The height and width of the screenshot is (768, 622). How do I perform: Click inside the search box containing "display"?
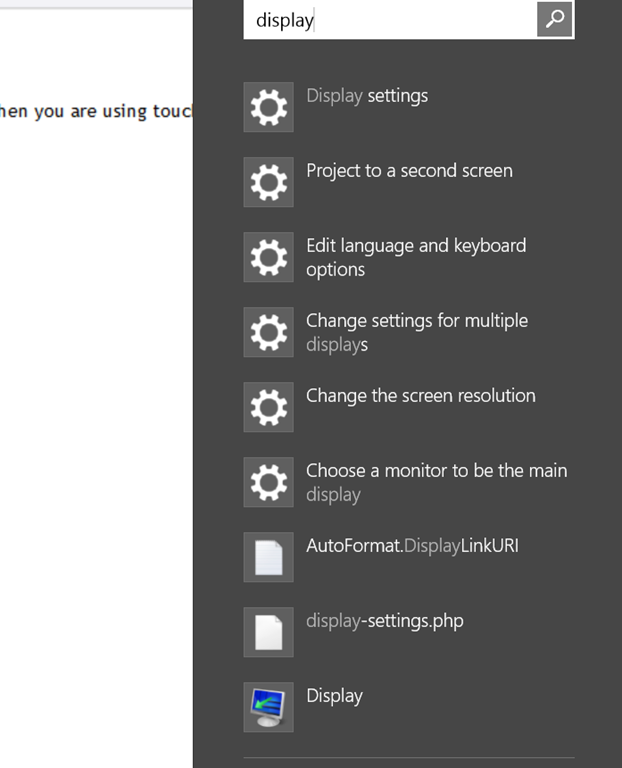(390, 20)
